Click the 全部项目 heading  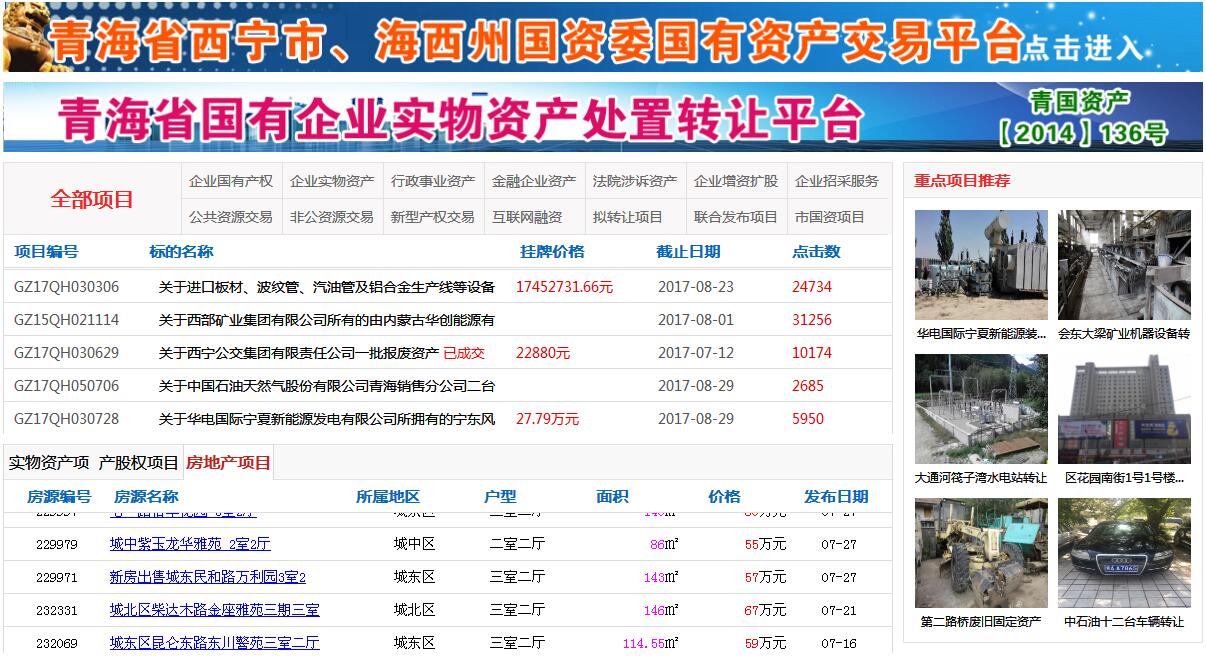click(92, 199)
